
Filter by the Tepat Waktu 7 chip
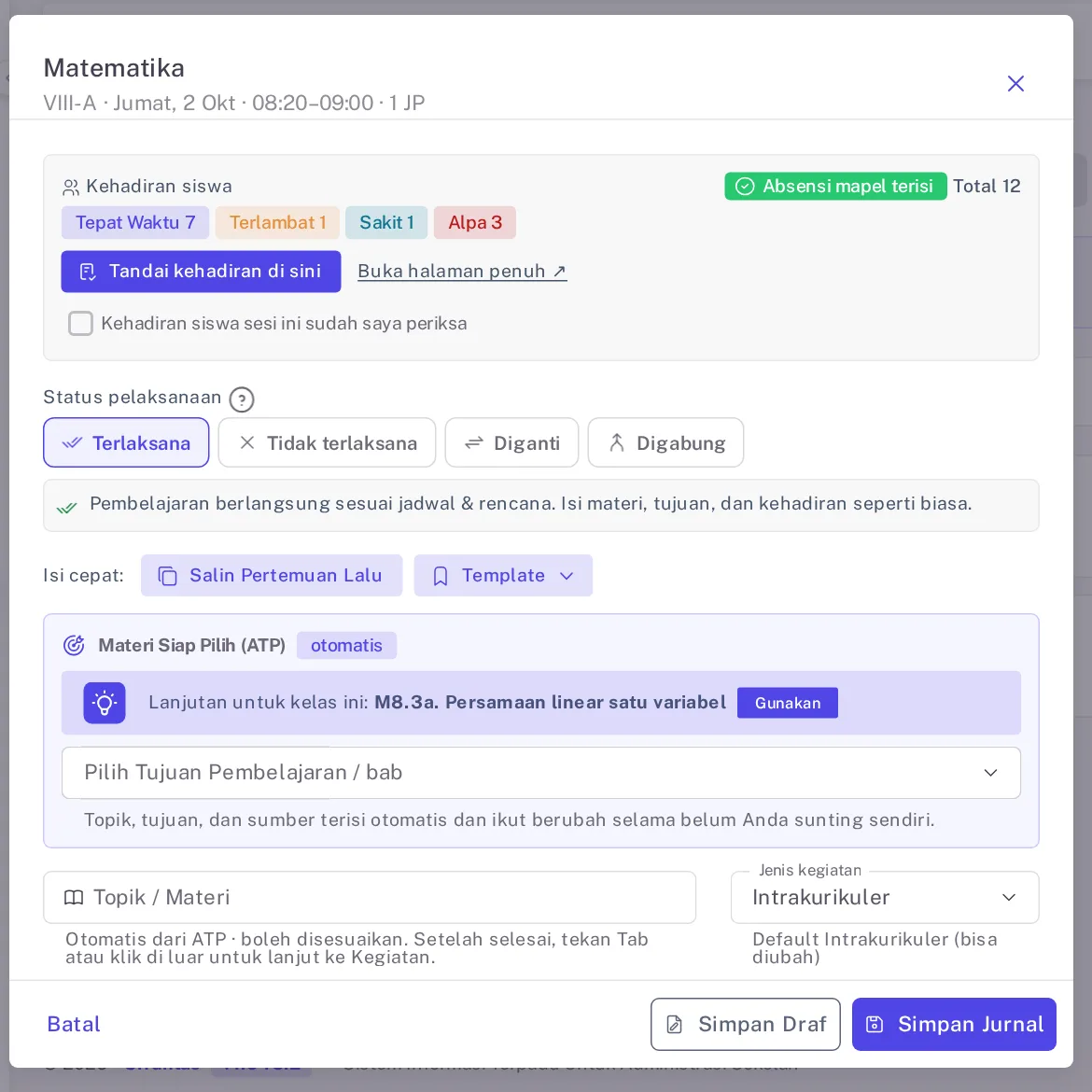(x=135, y=223)
